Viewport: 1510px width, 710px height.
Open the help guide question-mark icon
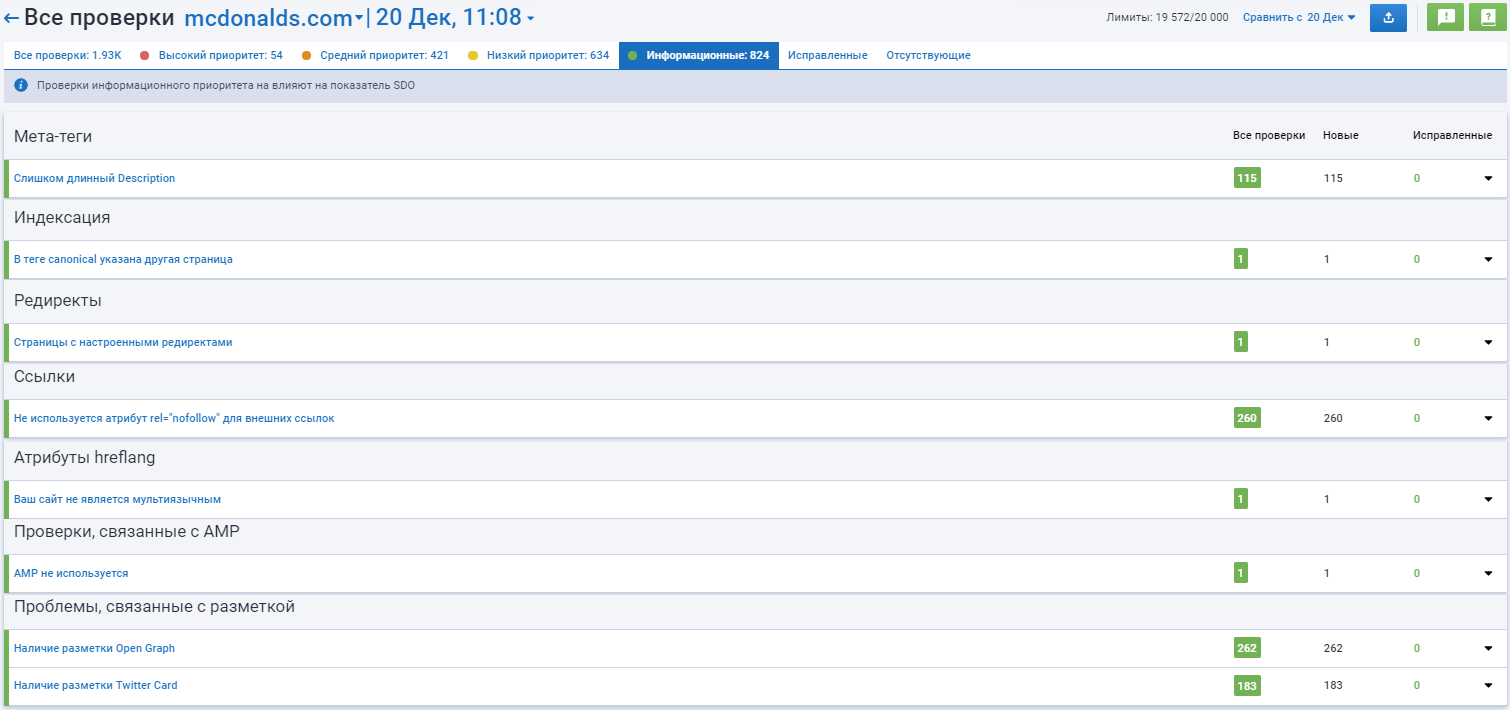1488,18
